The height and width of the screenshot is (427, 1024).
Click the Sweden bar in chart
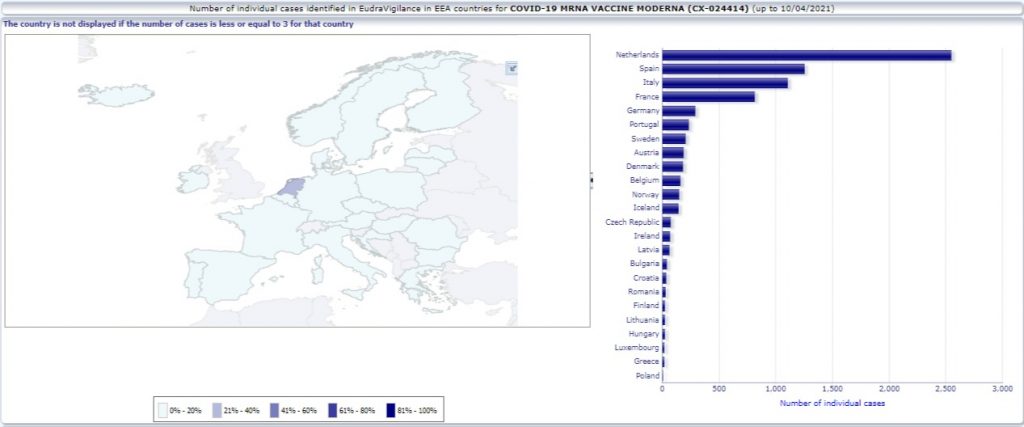674,139
